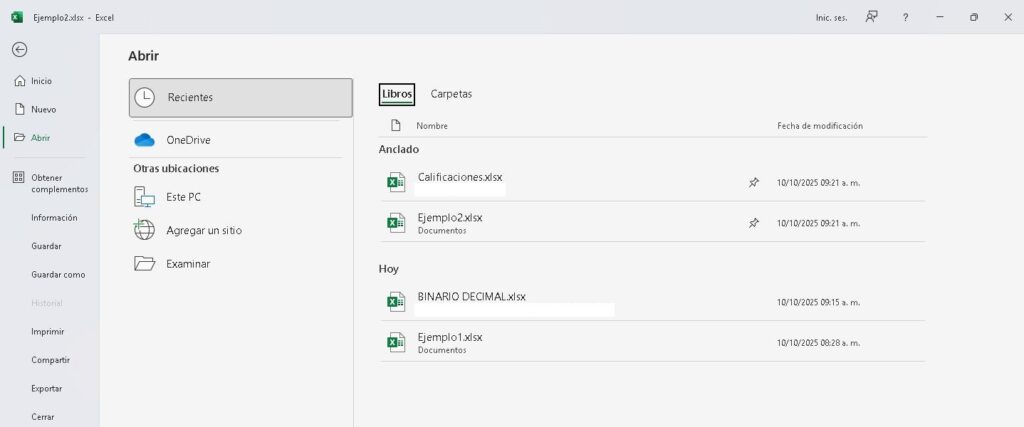Viewport: 1024px width, 427px height.
Task: Unpin Calificaciones.xlsx with its pin icon
Action: (x=754, y=183)
